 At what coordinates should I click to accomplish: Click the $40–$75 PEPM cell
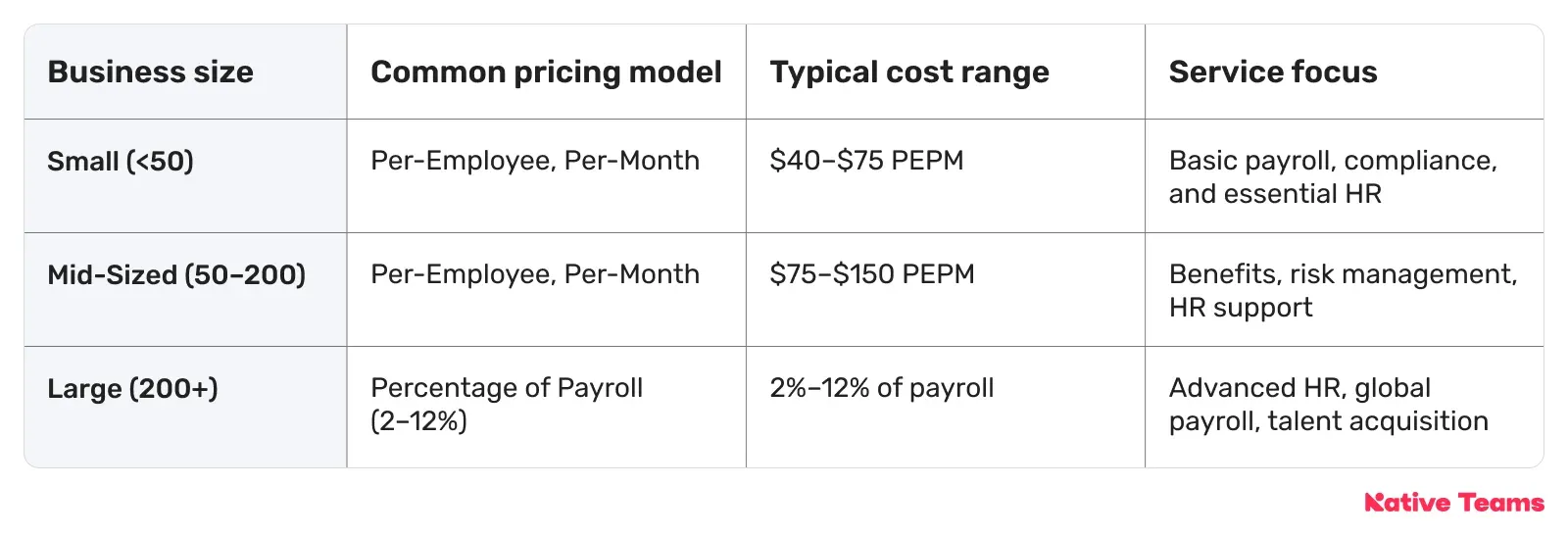pos(866,161)
